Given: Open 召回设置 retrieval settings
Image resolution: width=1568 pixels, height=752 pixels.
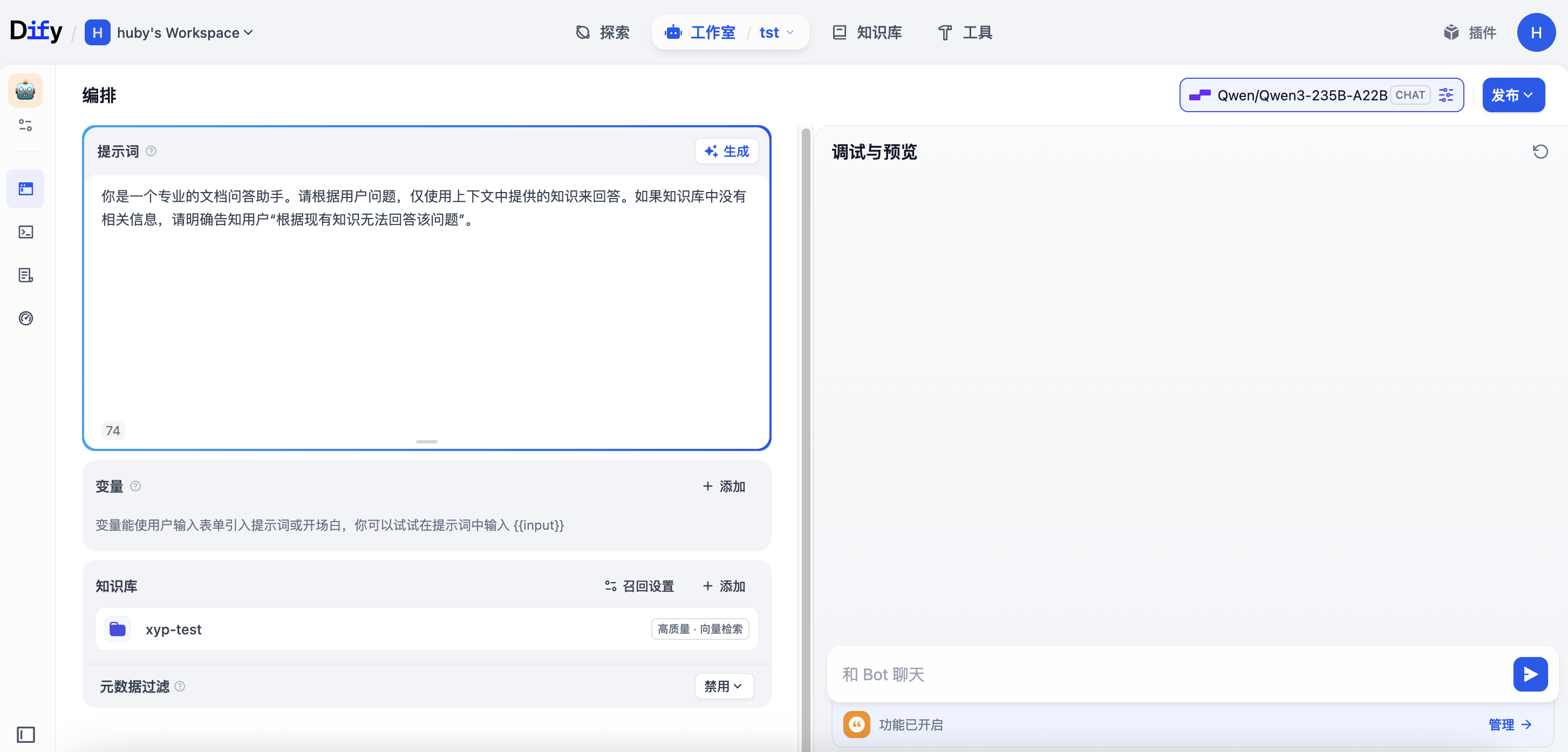Looking at the screenshot, I should (x=640, y=586).
